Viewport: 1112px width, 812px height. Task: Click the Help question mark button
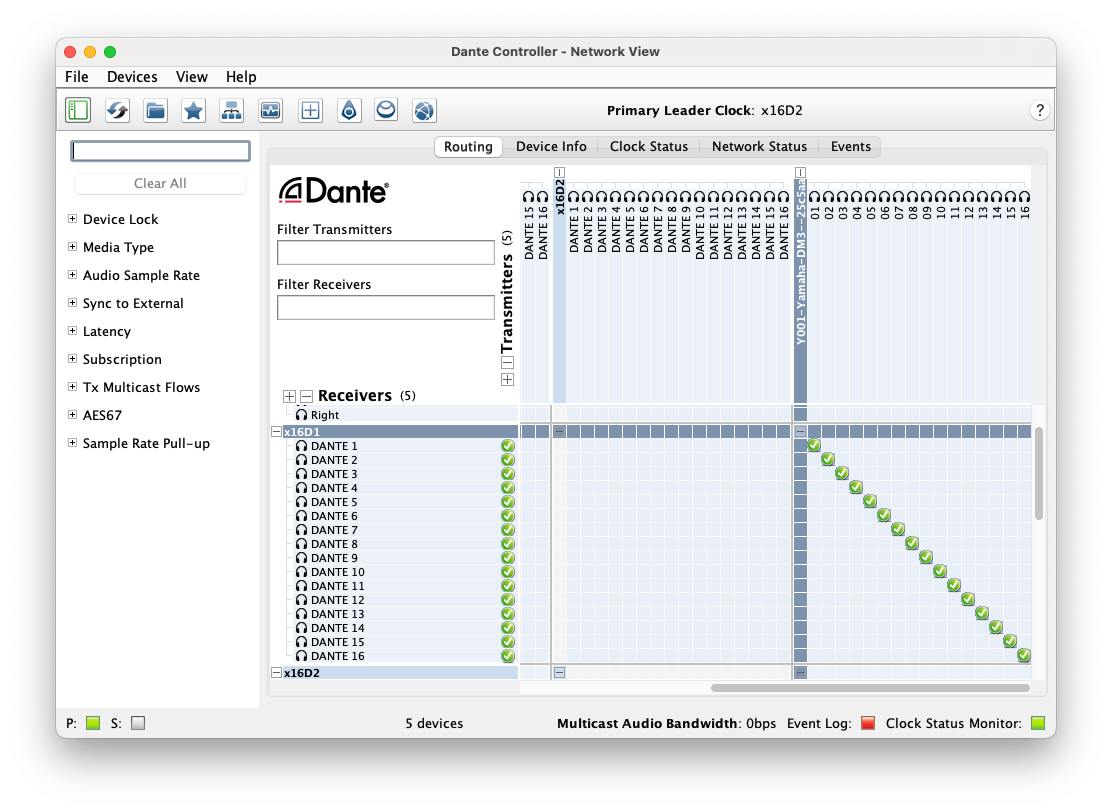(1040, 110)
